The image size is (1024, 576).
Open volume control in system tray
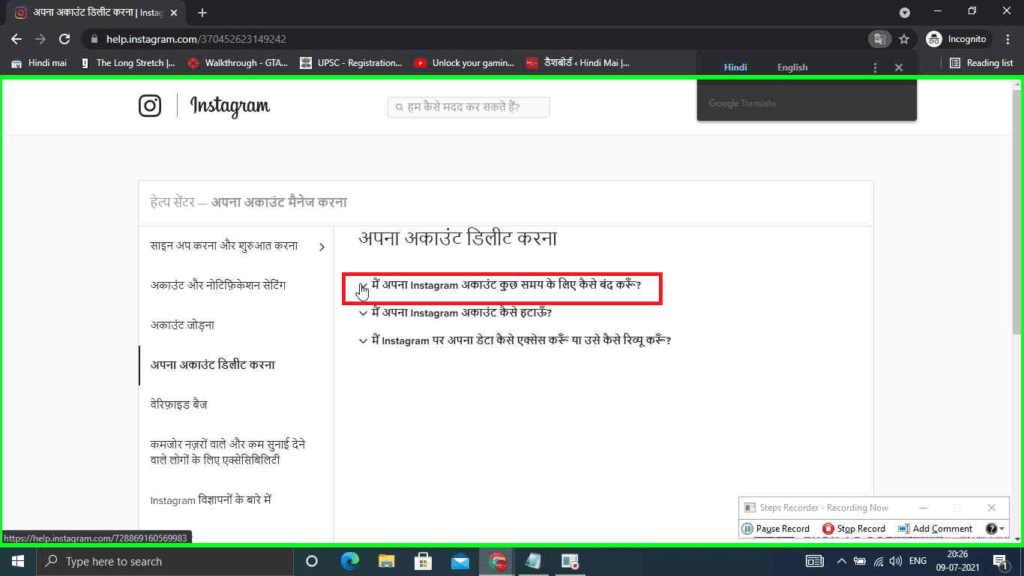point(895,561)
